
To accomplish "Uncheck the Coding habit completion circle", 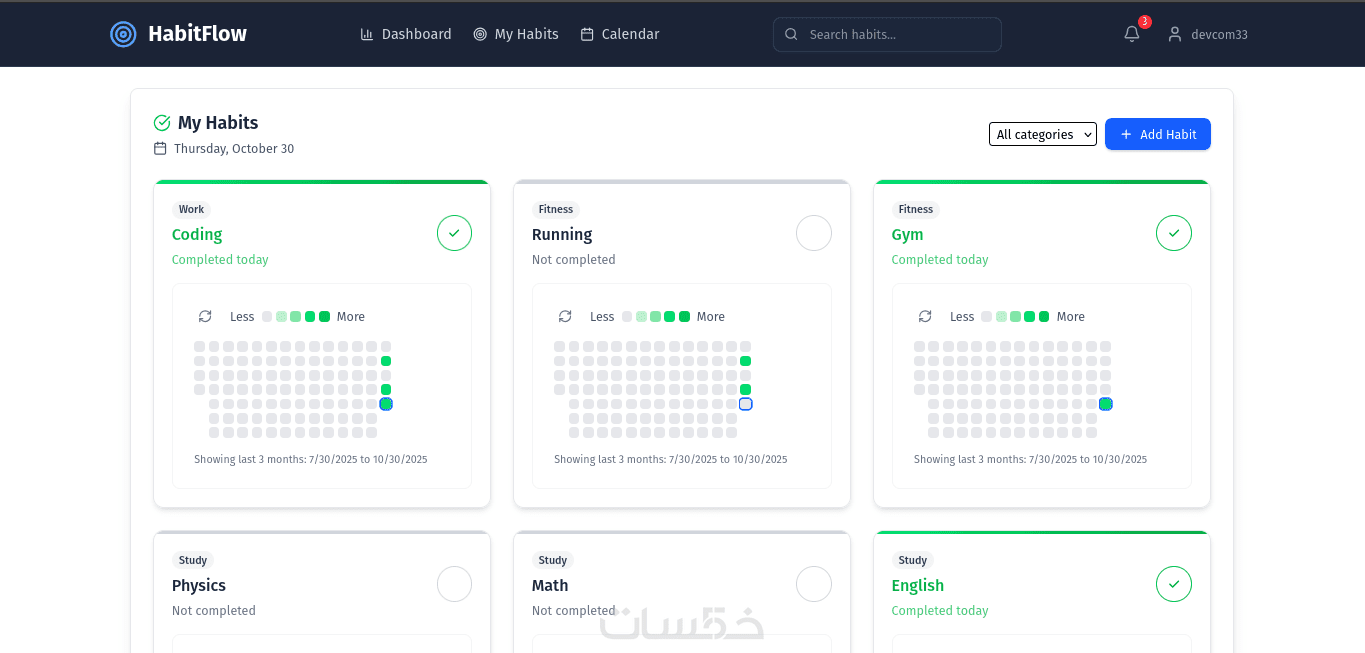I will click(454, 233).
